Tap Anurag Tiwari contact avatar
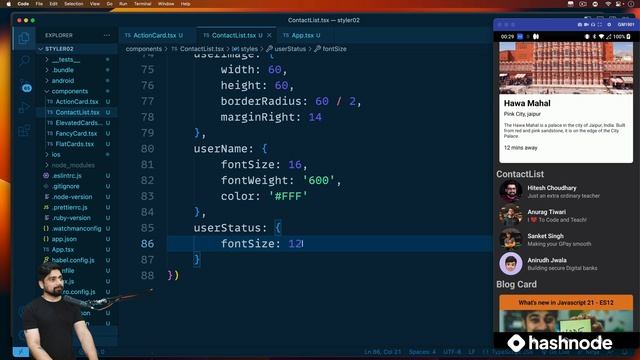Screen dimensions: 640x360 510,216
